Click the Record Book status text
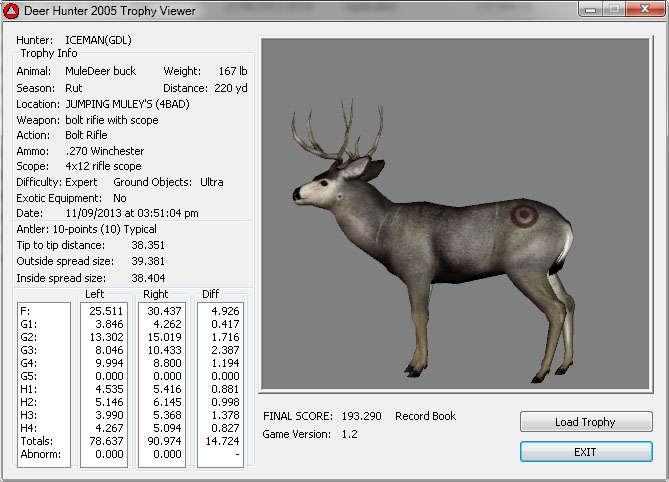Image resolution: width=669 pixels, height=482 pixels. coord(428,415)
